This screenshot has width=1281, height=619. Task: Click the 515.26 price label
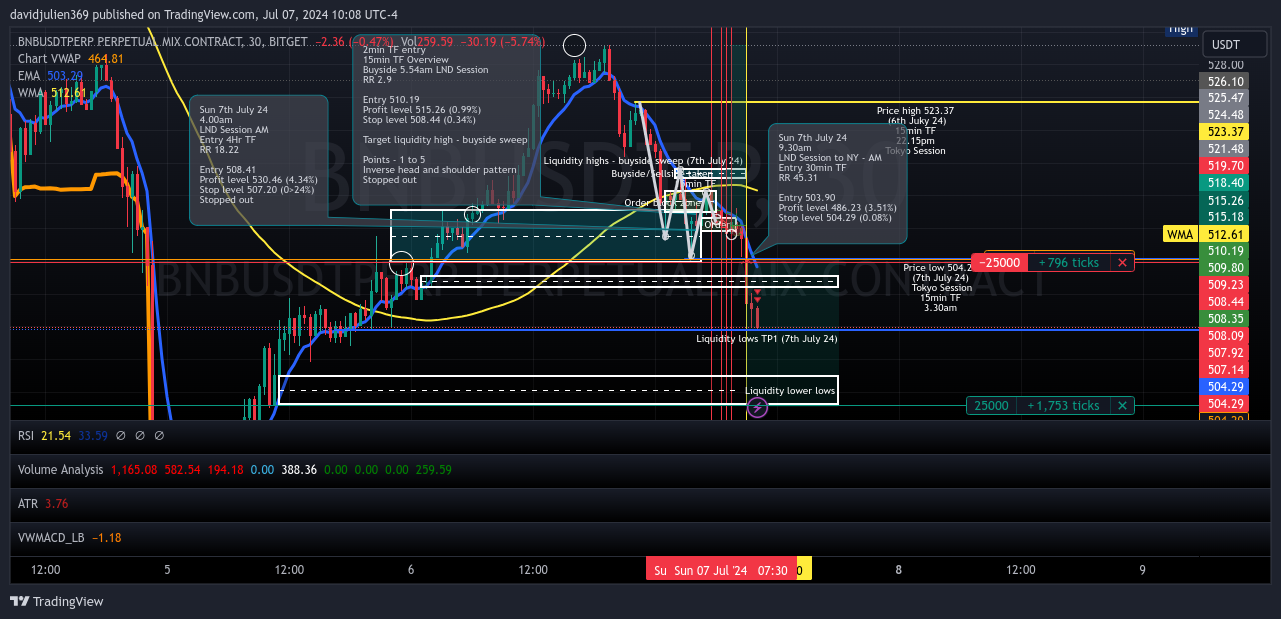point(1225,200)
